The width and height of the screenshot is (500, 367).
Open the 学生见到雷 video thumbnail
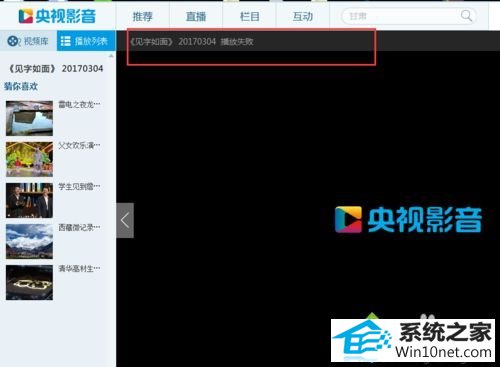tap(29, 200)
